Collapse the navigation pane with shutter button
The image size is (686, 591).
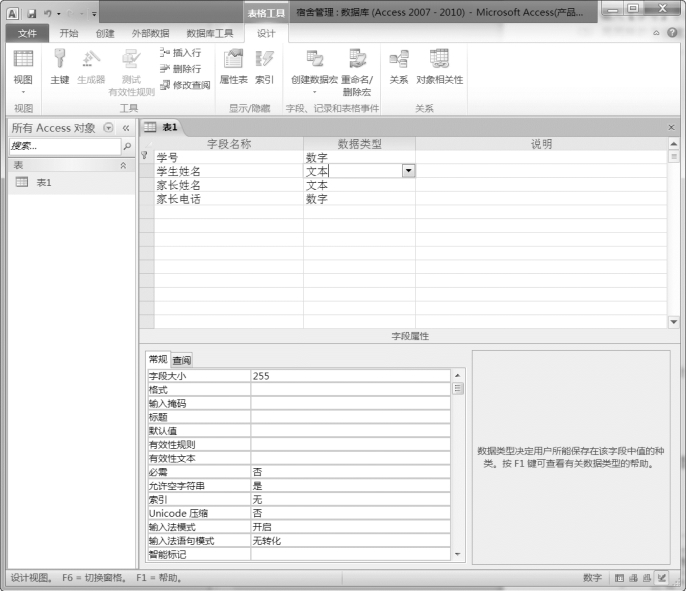(126, 128)
